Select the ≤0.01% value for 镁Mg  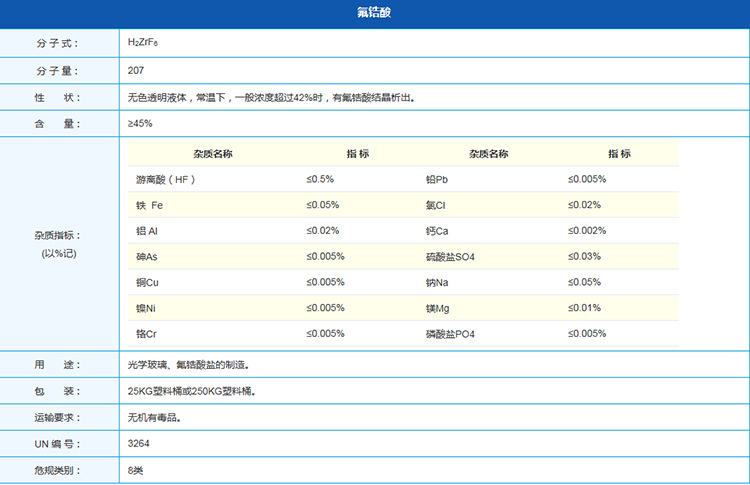[585, 309]
